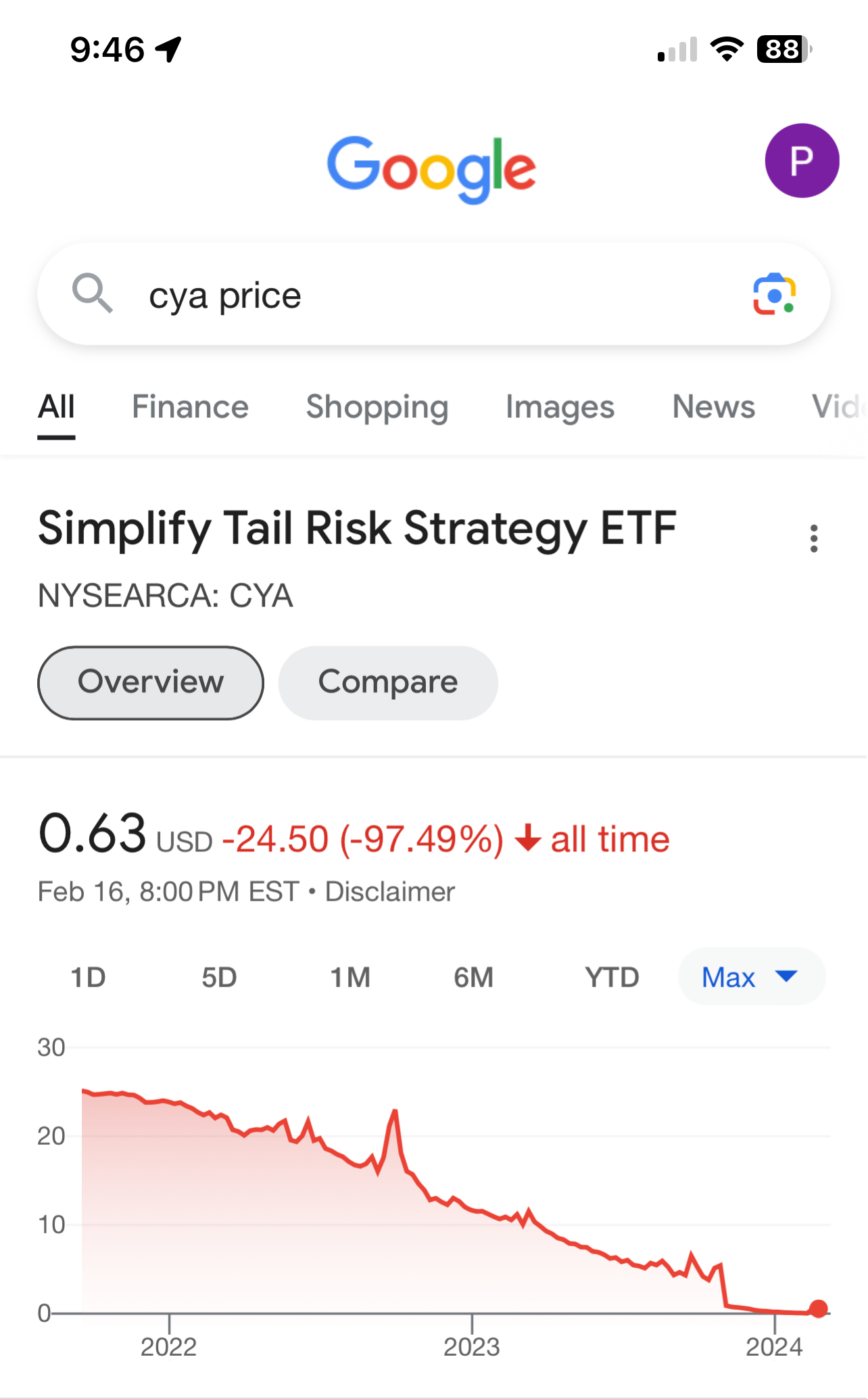Open the purple P account avatar
This screenshot has width=868, height=1399.
(802, 161)
